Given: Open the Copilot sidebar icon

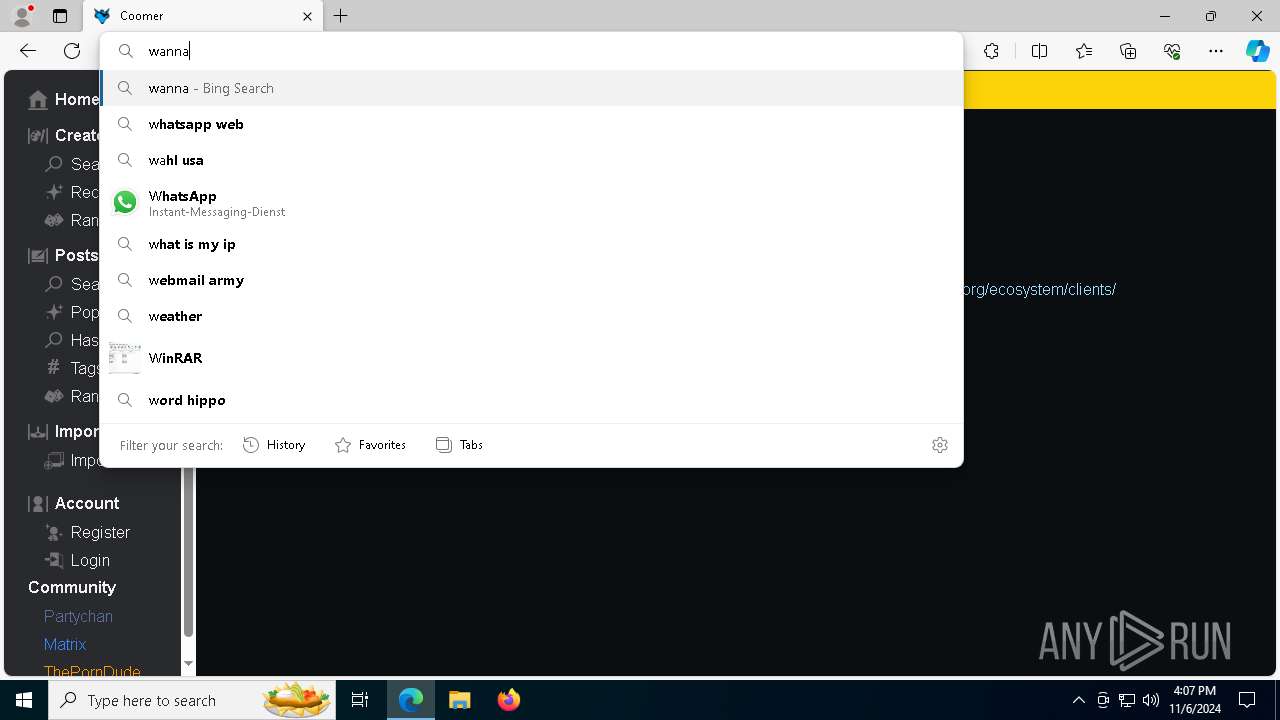Looking at the screenshot, I should pos(1257,51).
